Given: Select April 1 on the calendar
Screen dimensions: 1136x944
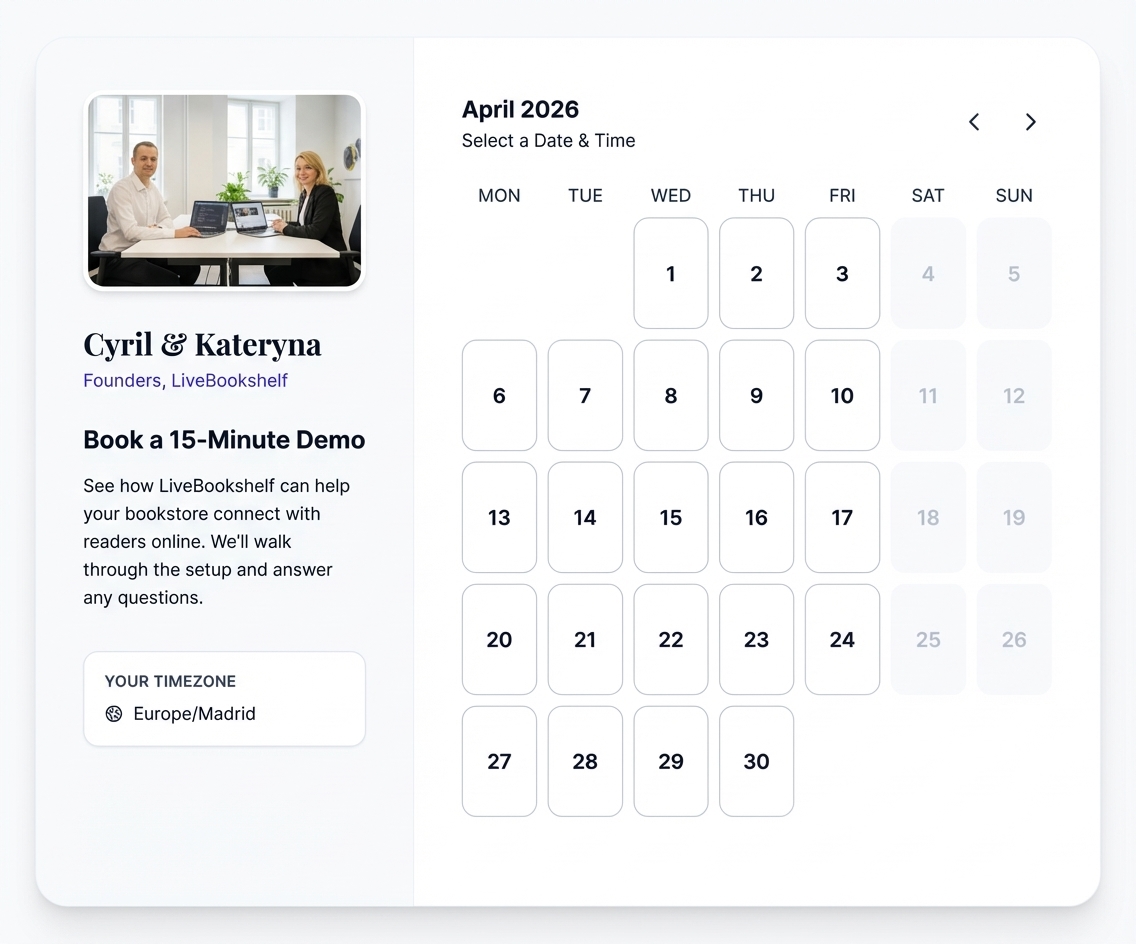Looking at the screenshot, I should (x=670, y=273).
